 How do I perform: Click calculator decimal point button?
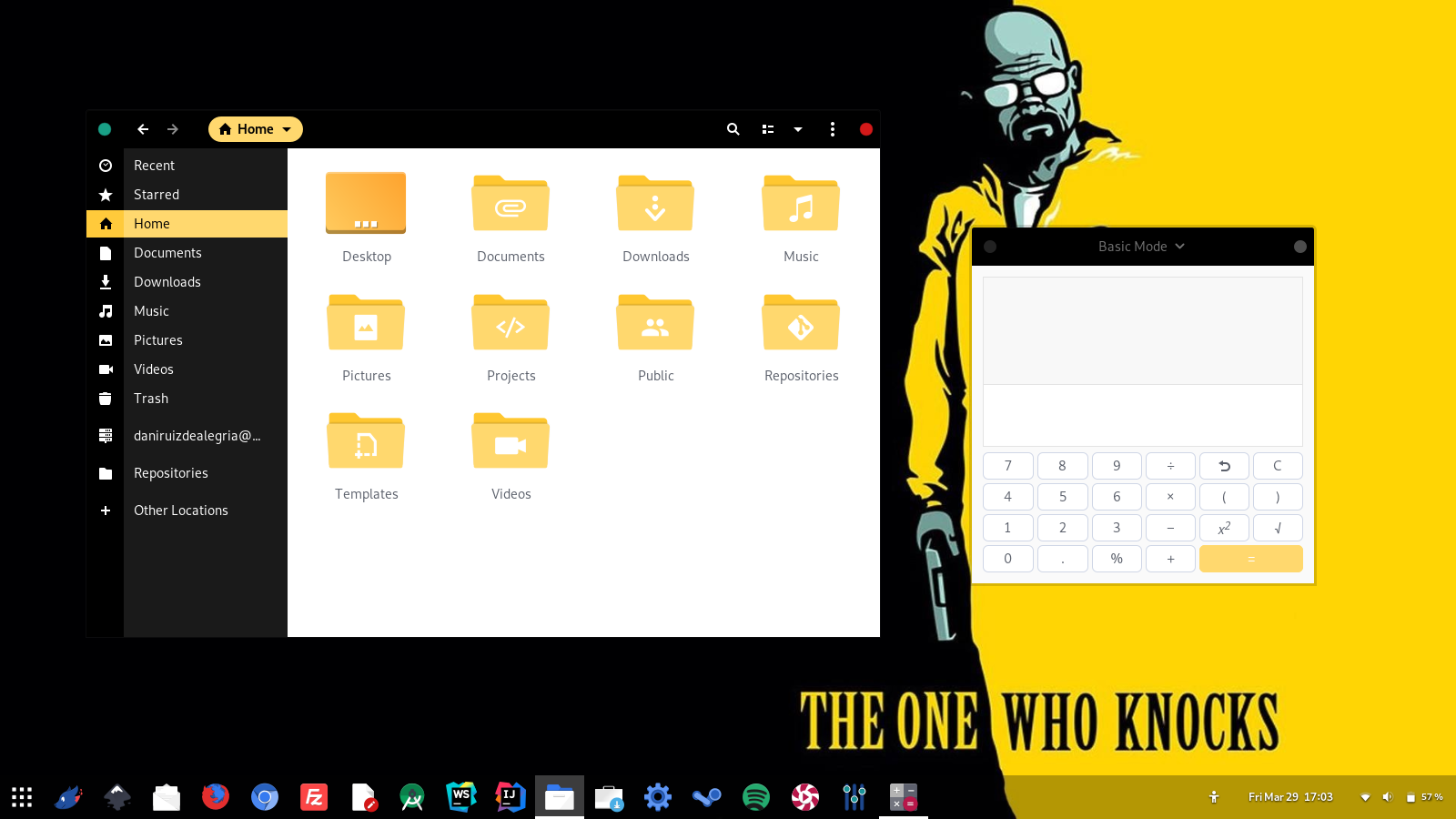[x=1063, y=559]
